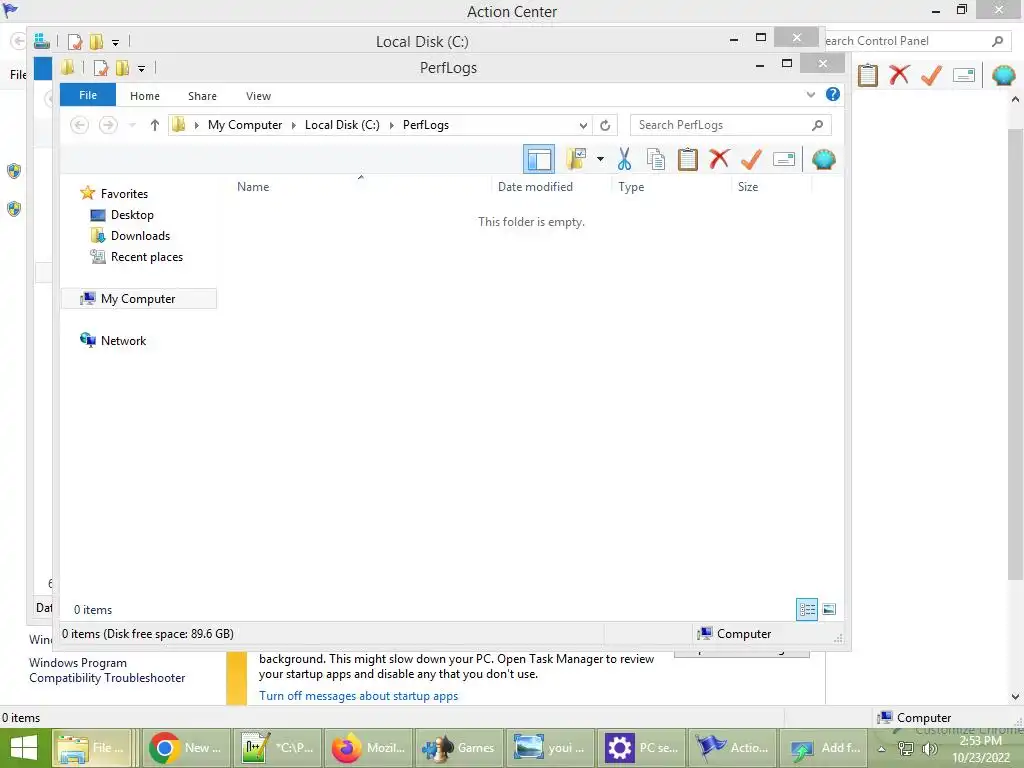Click the new folder quick access icon in PerfLogs title bar
1024x768 pixels.
[123, 68]
